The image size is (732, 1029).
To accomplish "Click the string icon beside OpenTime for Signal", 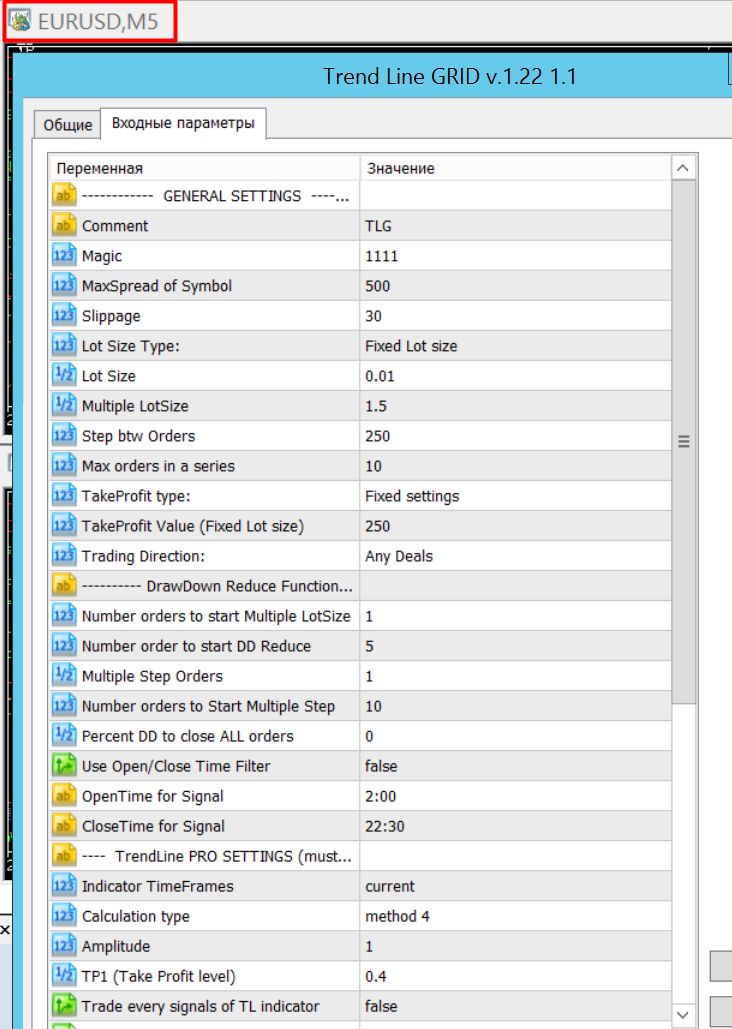I will pos(64,796).
